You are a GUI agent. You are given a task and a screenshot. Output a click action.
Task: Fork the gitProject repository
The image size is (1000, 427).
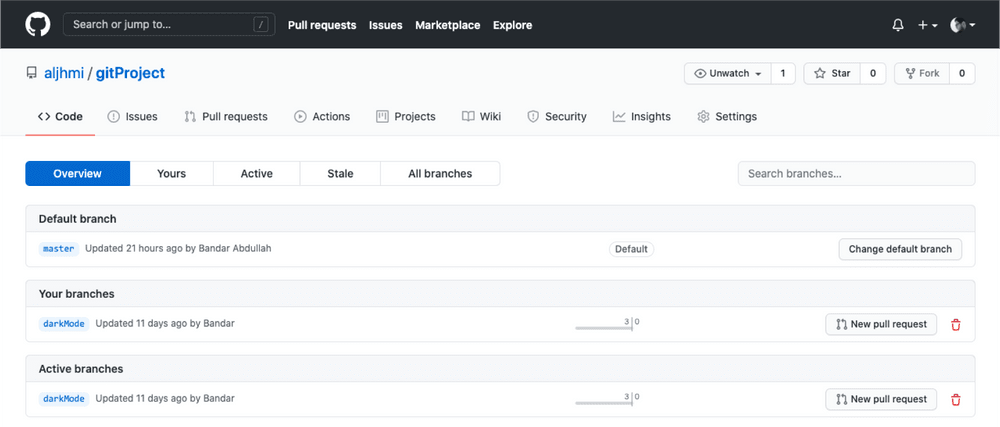tap(922, 73)
